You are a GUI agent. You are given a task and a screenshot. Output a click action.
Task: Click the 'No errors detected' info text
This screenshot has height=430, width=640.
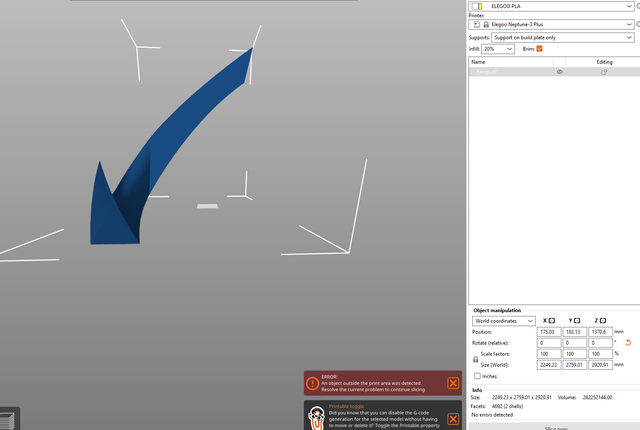(x=492, y=415)
